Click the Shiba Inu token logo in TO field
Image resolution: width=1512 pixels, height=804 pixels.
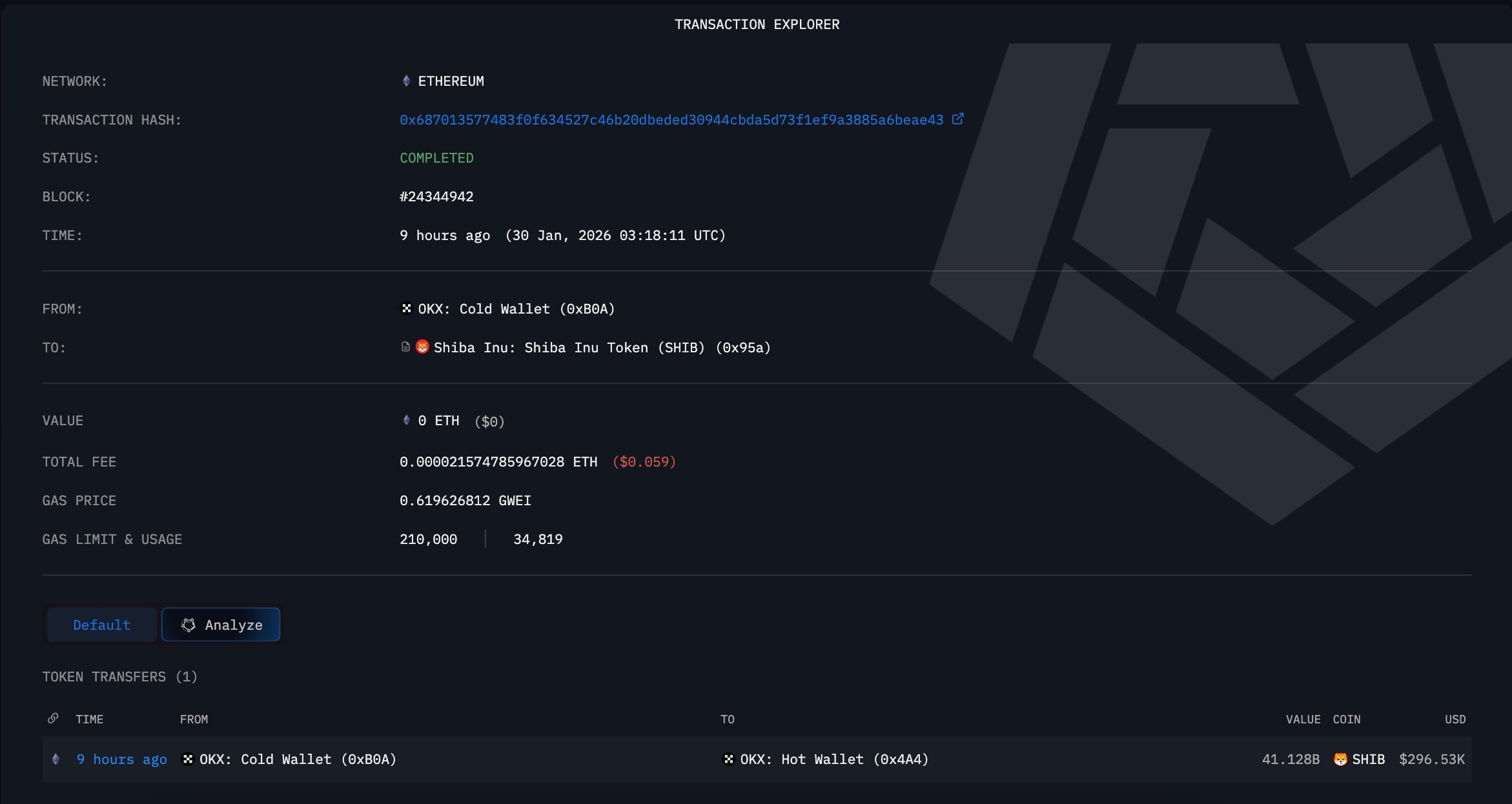[x=422, y=347]
